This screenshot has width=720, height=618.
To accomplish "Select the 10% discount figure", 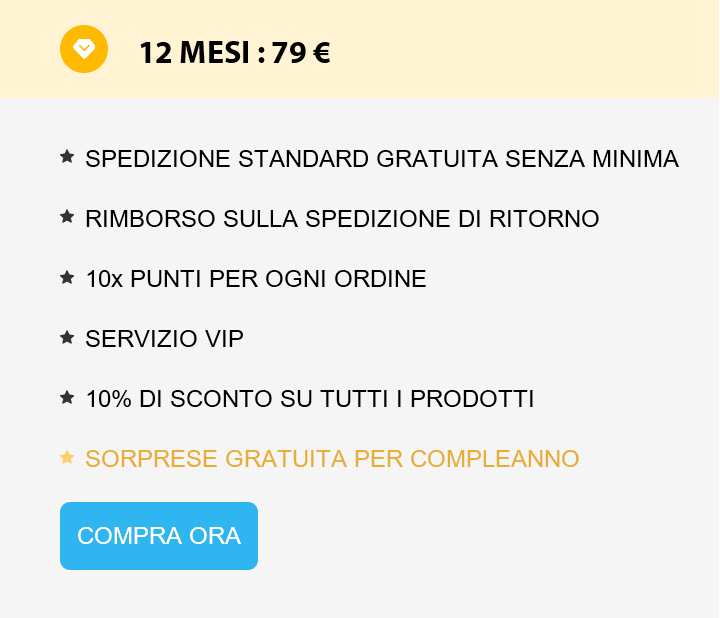I will tap(109, 399).
